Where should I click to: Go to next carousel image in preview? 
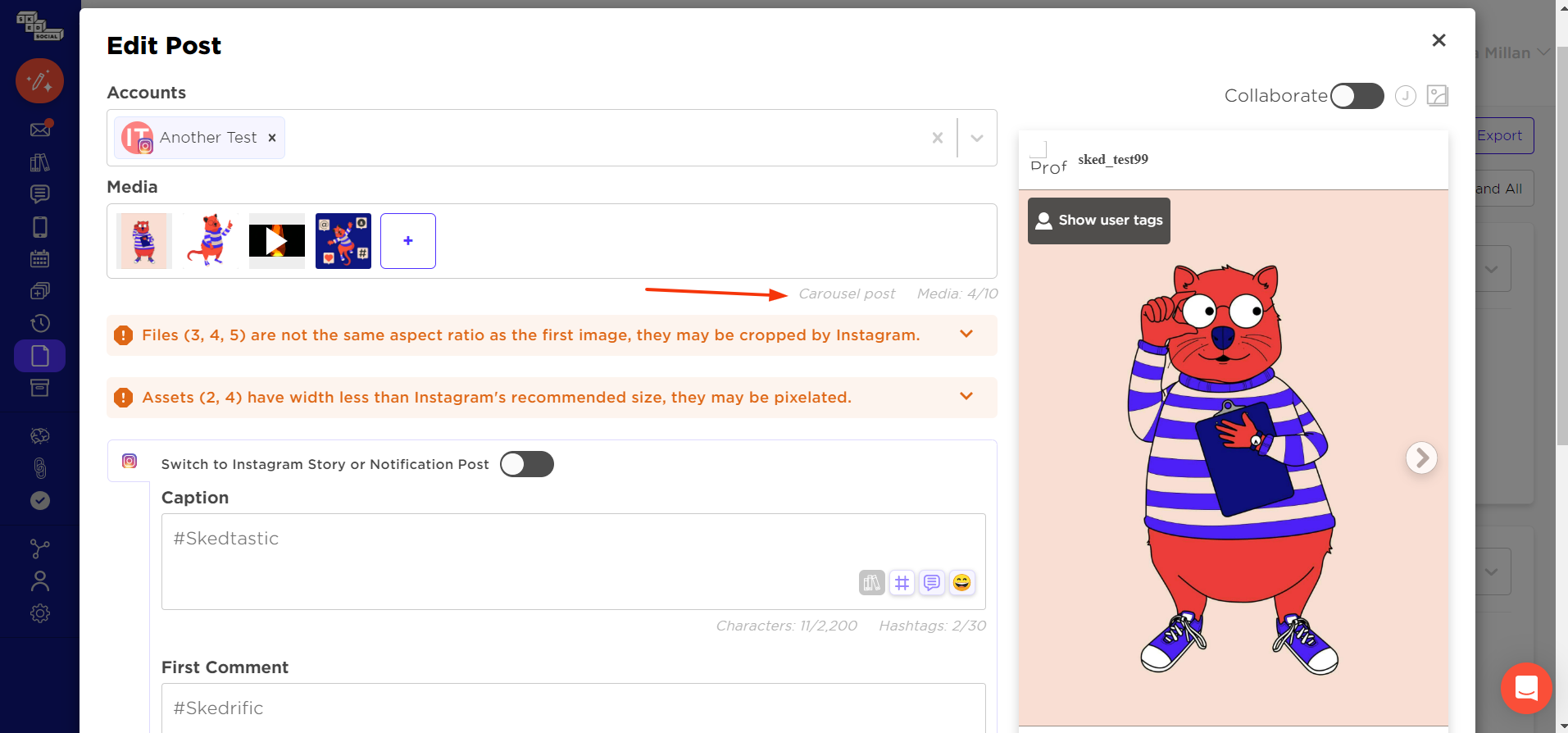pyautogui.click(x=1421, y=458)
